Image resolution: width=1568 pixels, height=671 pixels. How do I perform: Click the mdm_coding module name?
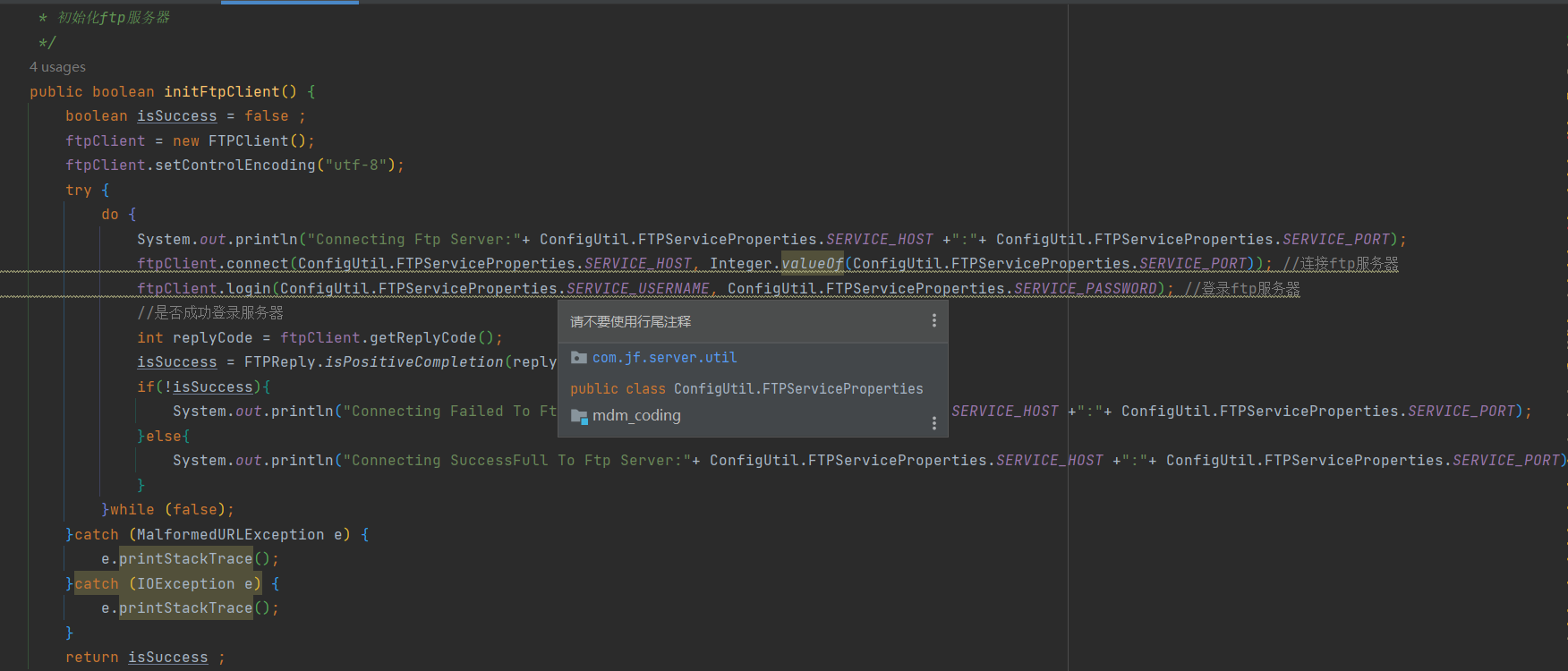coord(636,416)
